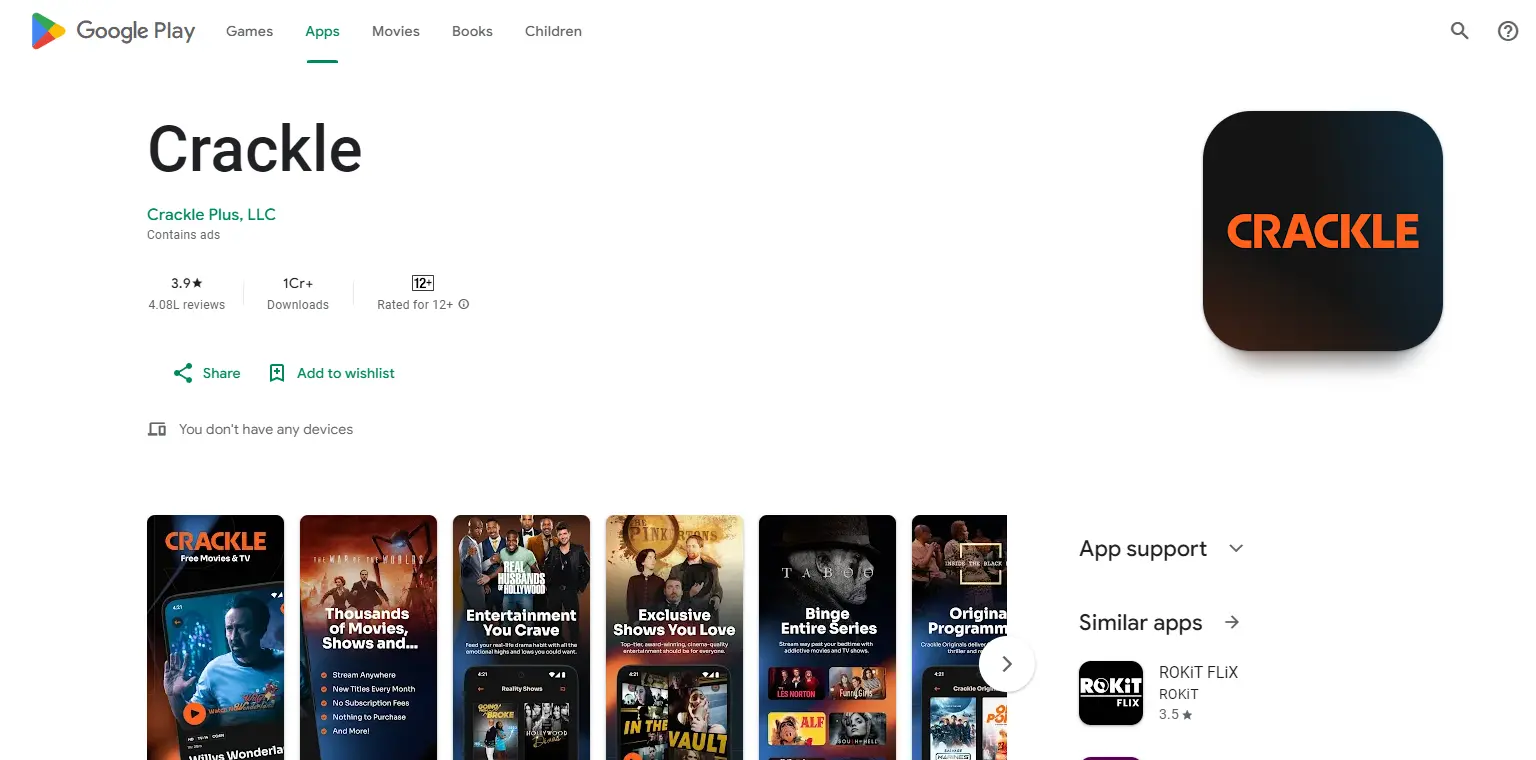Click the 3.9 star rating value

187,283
